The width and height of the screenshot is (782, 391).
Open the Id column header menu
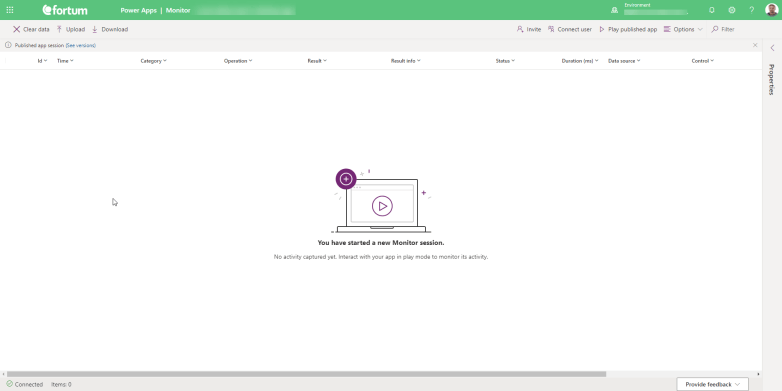click(x=42, y=61)
